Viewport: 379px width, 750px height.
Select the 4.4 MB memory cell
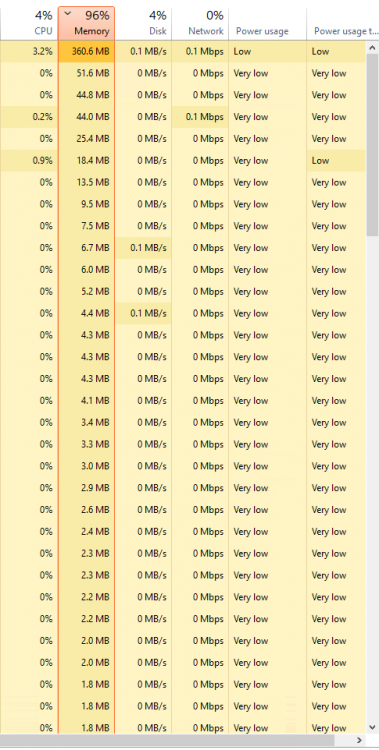(x=87, y=313)
